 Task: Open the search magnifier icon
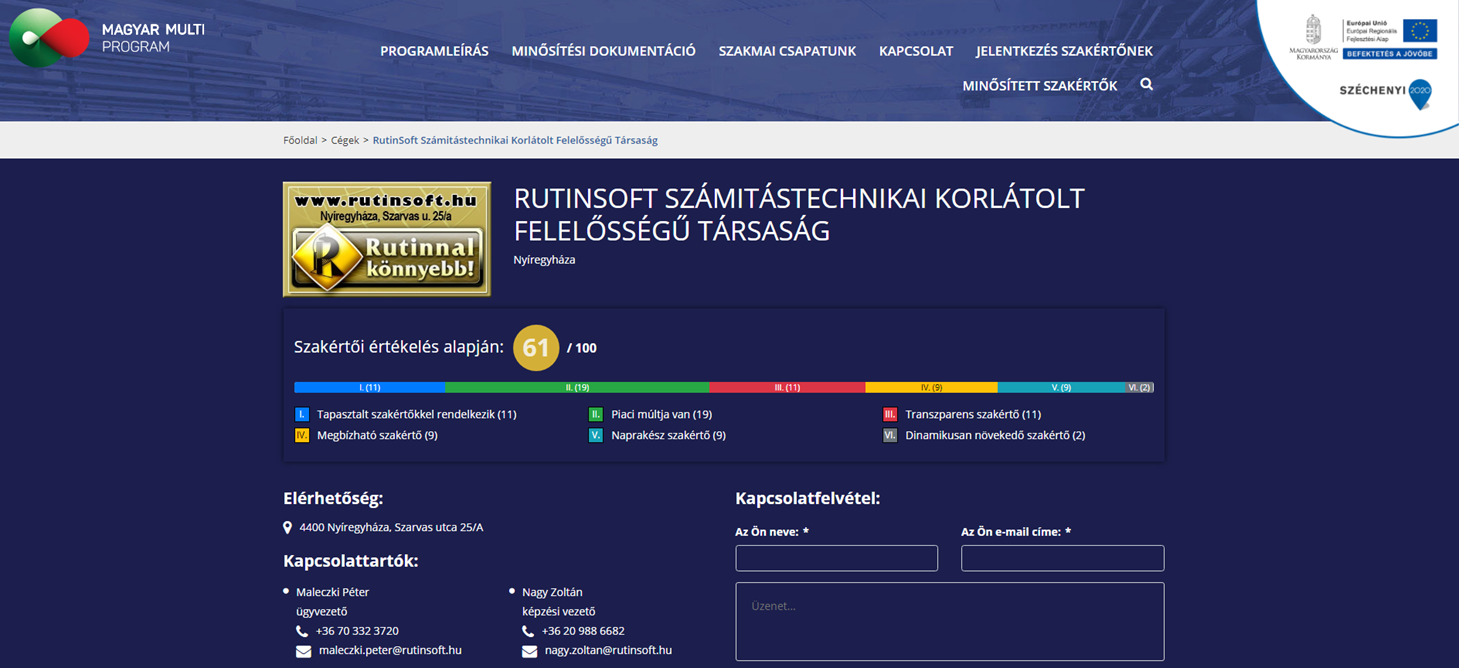click(1147, 85)
